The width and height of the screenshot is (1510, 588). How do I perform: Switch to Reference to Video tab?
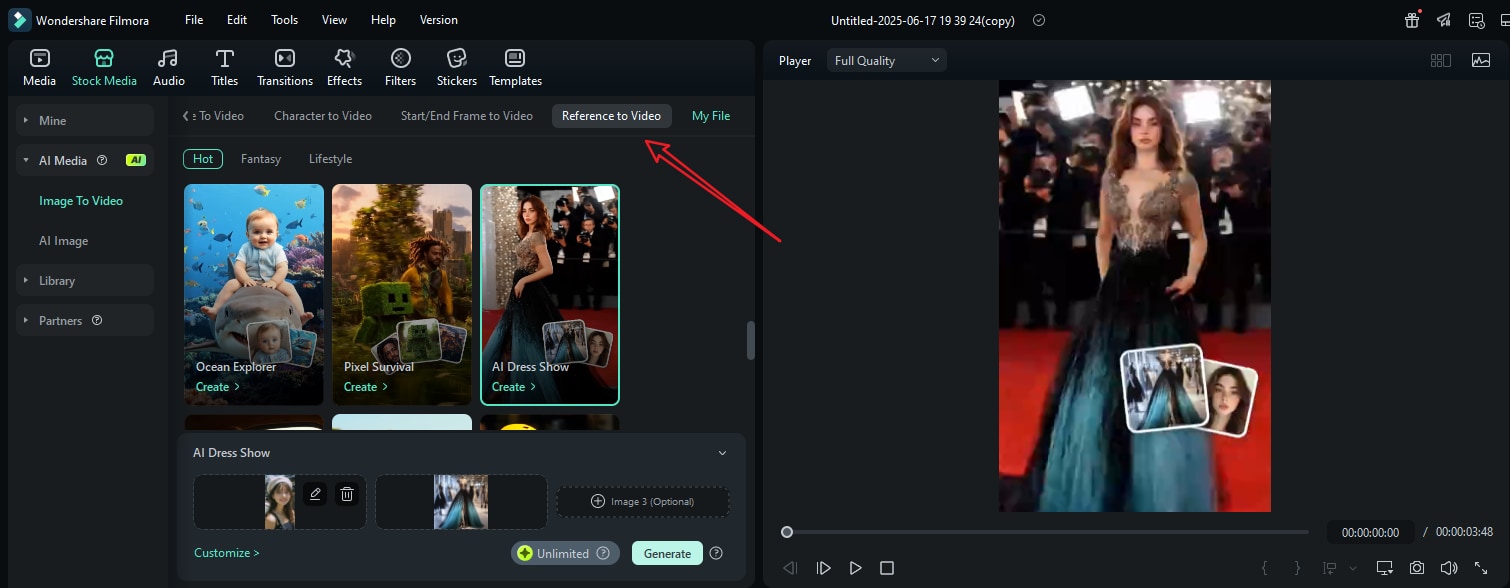point(611,116)
